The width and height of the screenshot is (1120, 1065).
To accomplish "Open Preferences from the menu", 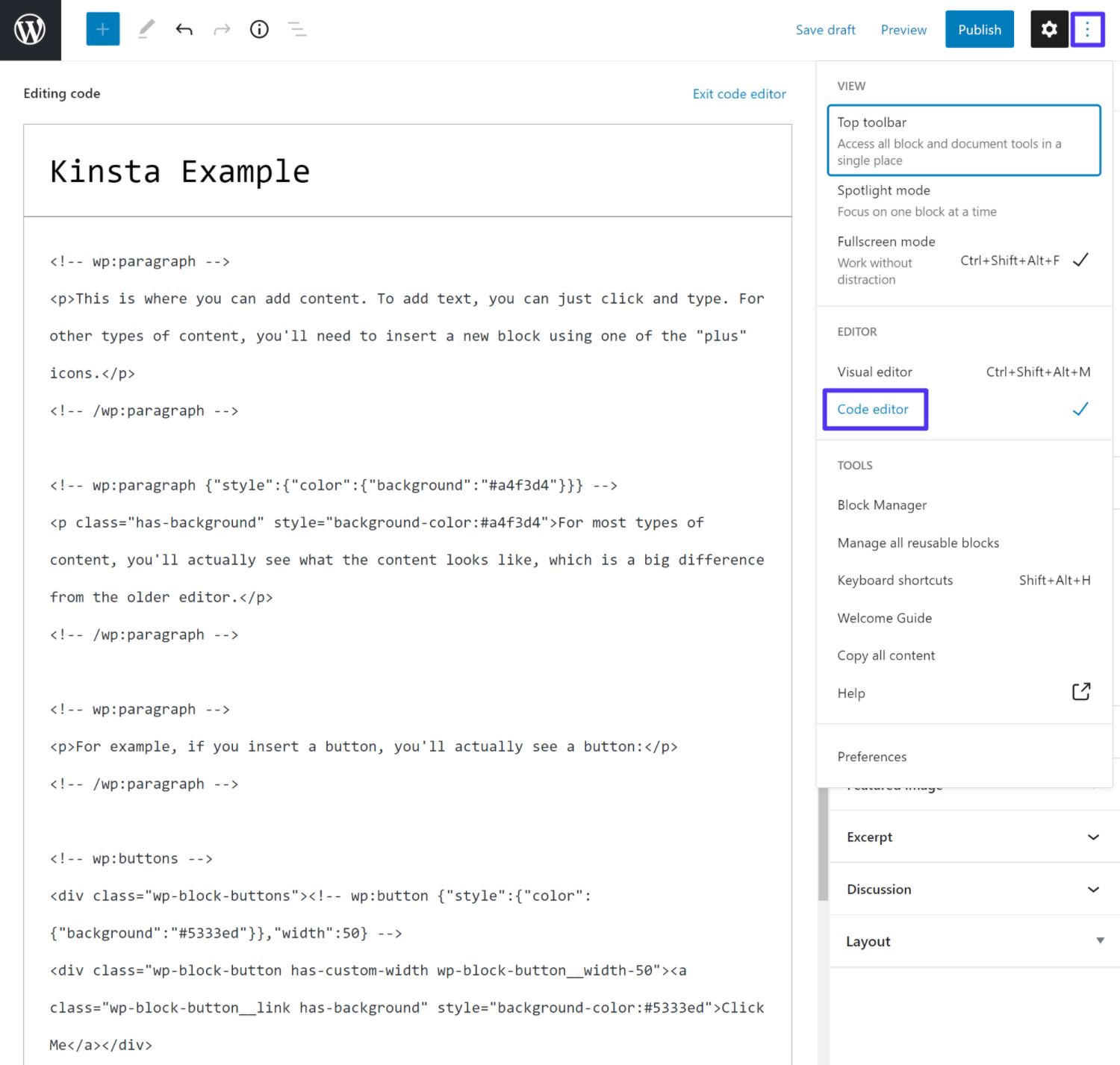I will (x=871, y=756).
